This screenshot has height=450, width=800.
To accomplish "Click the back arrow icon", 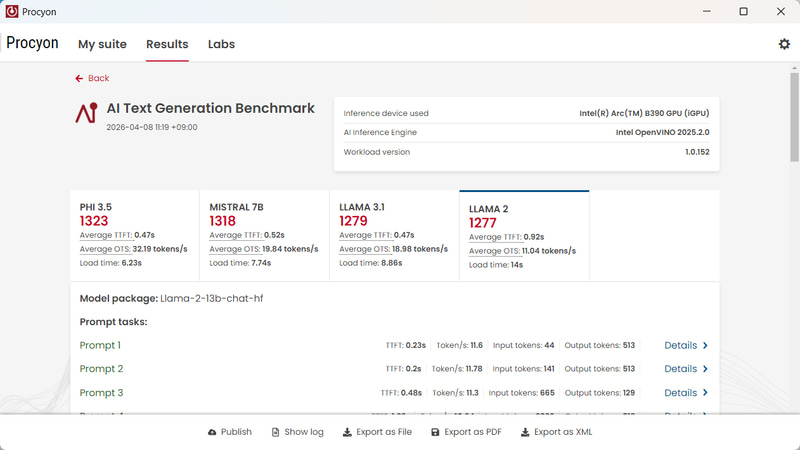I will coord(79,78).
